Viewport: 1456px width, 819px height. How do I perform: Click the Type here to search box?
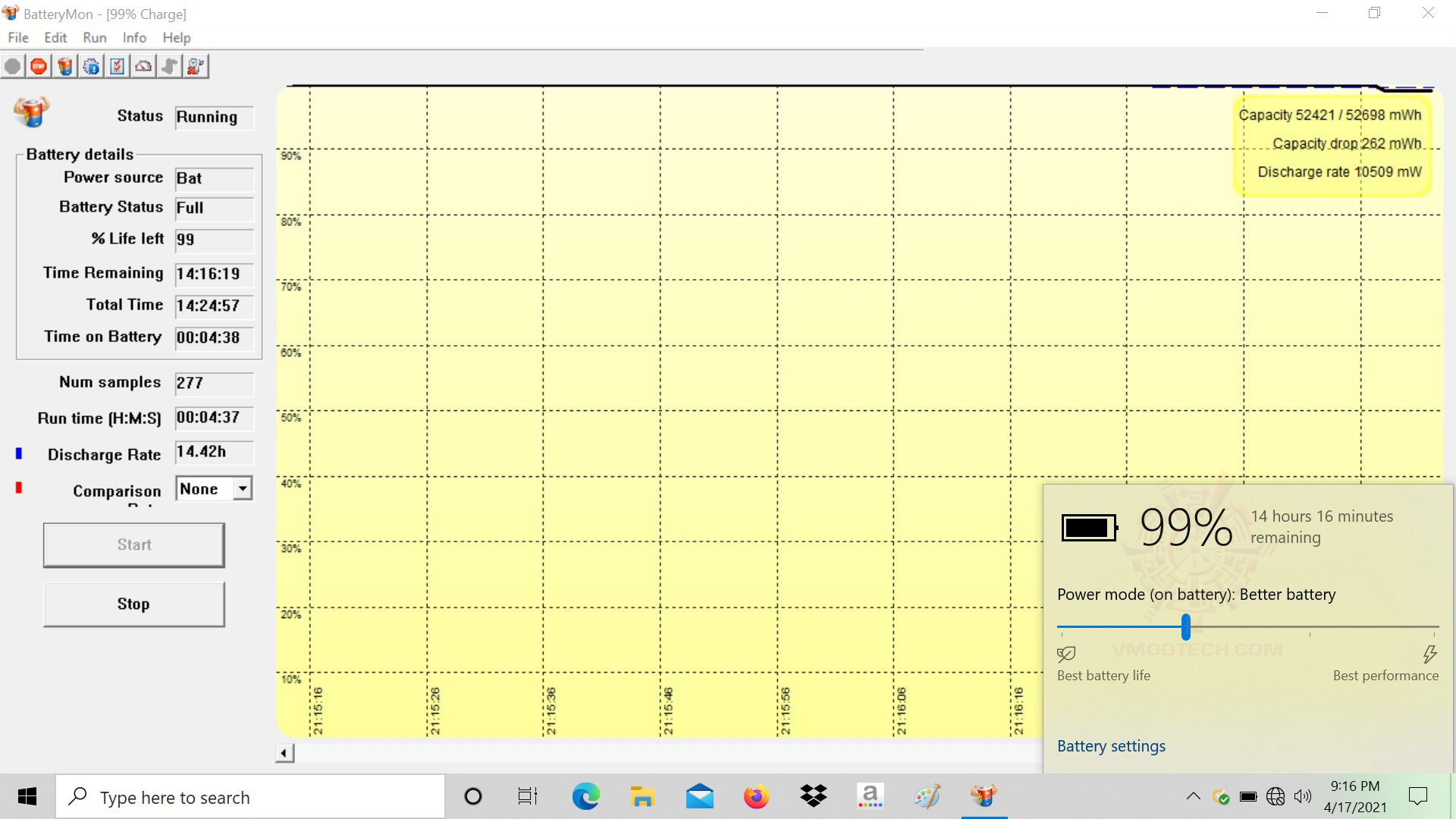tap(250, 797)
